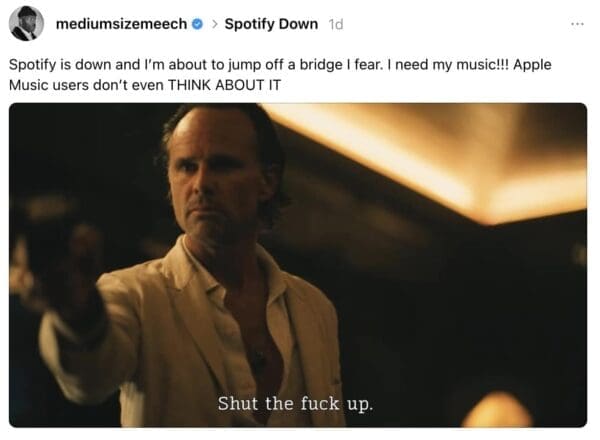Click the mediumsizemeech username
Image resolution: width=600 pixels, height=440 pixels.
[121, 24]
